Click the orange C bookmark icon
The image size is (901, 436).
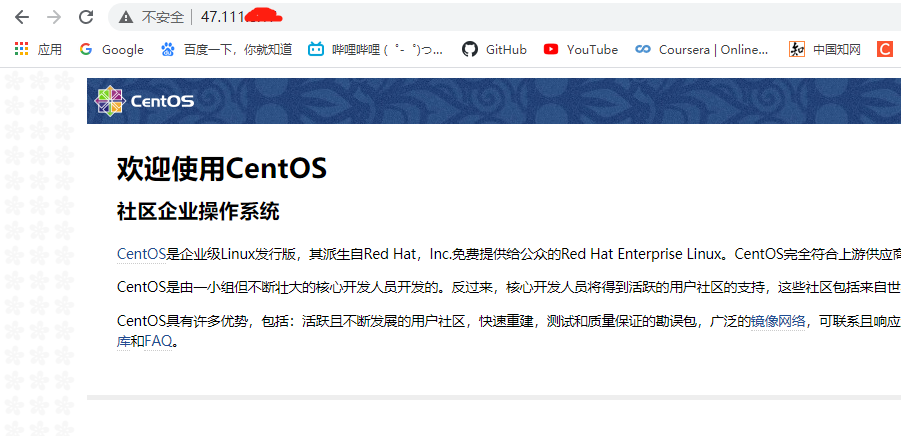tap(884, 49)
